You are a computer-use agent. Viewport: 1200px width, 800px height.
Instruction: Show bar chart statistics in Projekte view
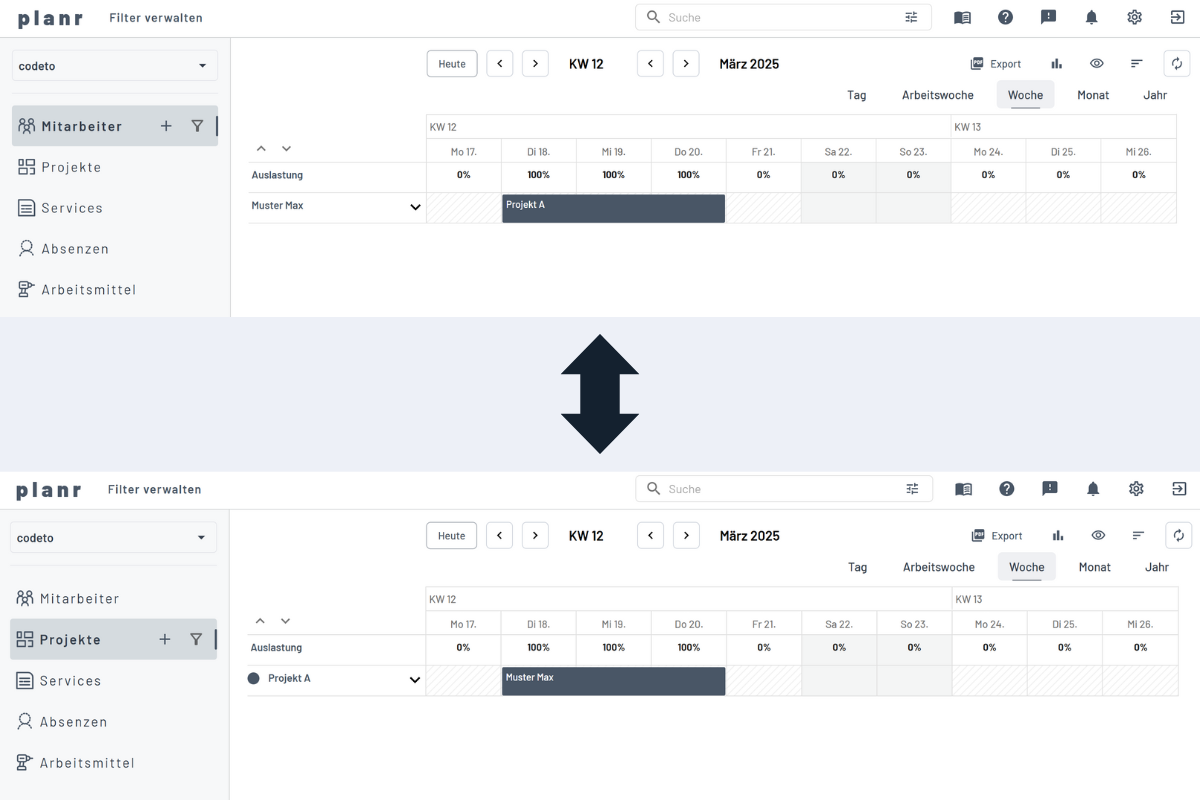click(1058, 536)
